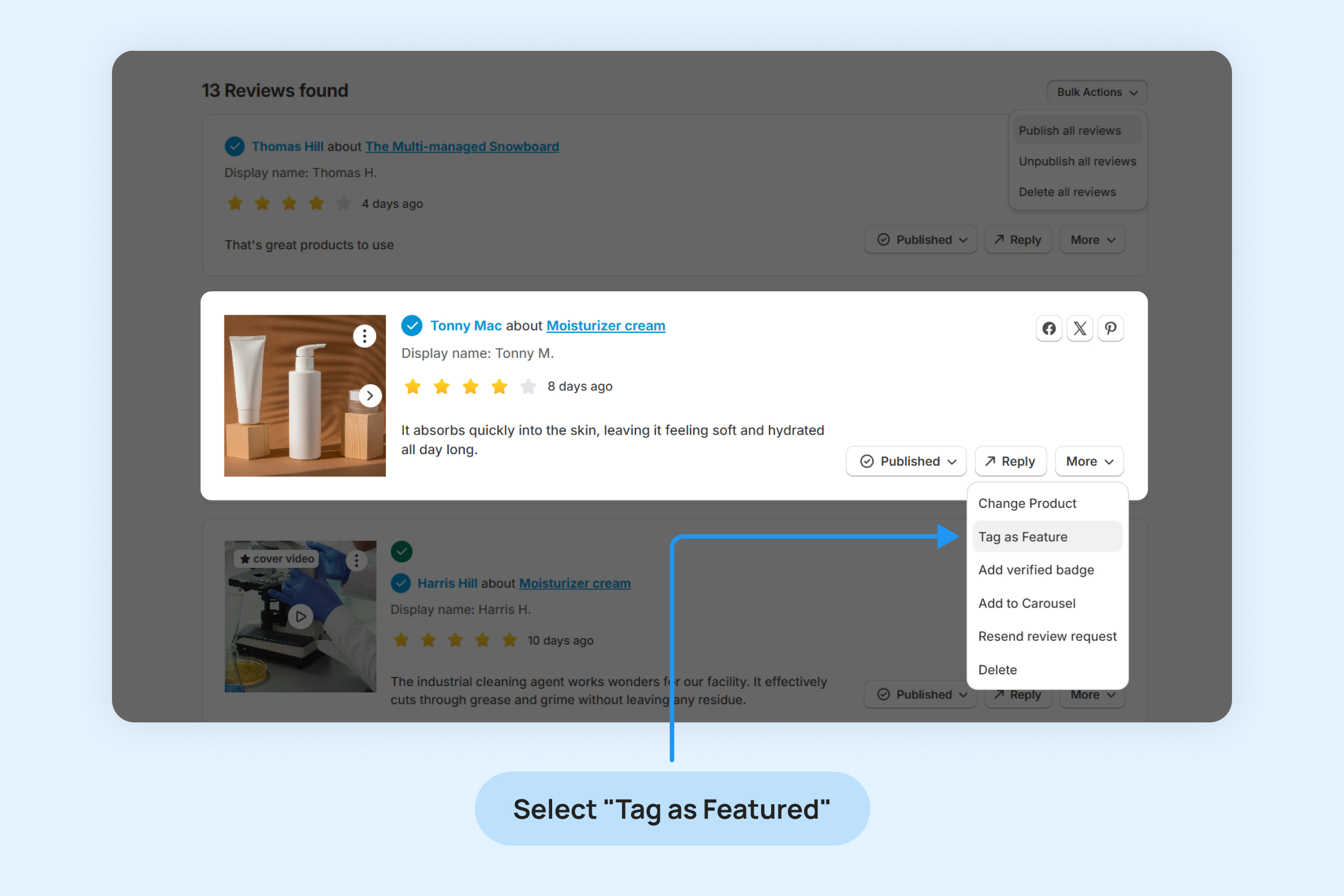Screen dimensions: 1344x896
Task: Show next moisturizer photo with arrow
Action: point(370,395)
